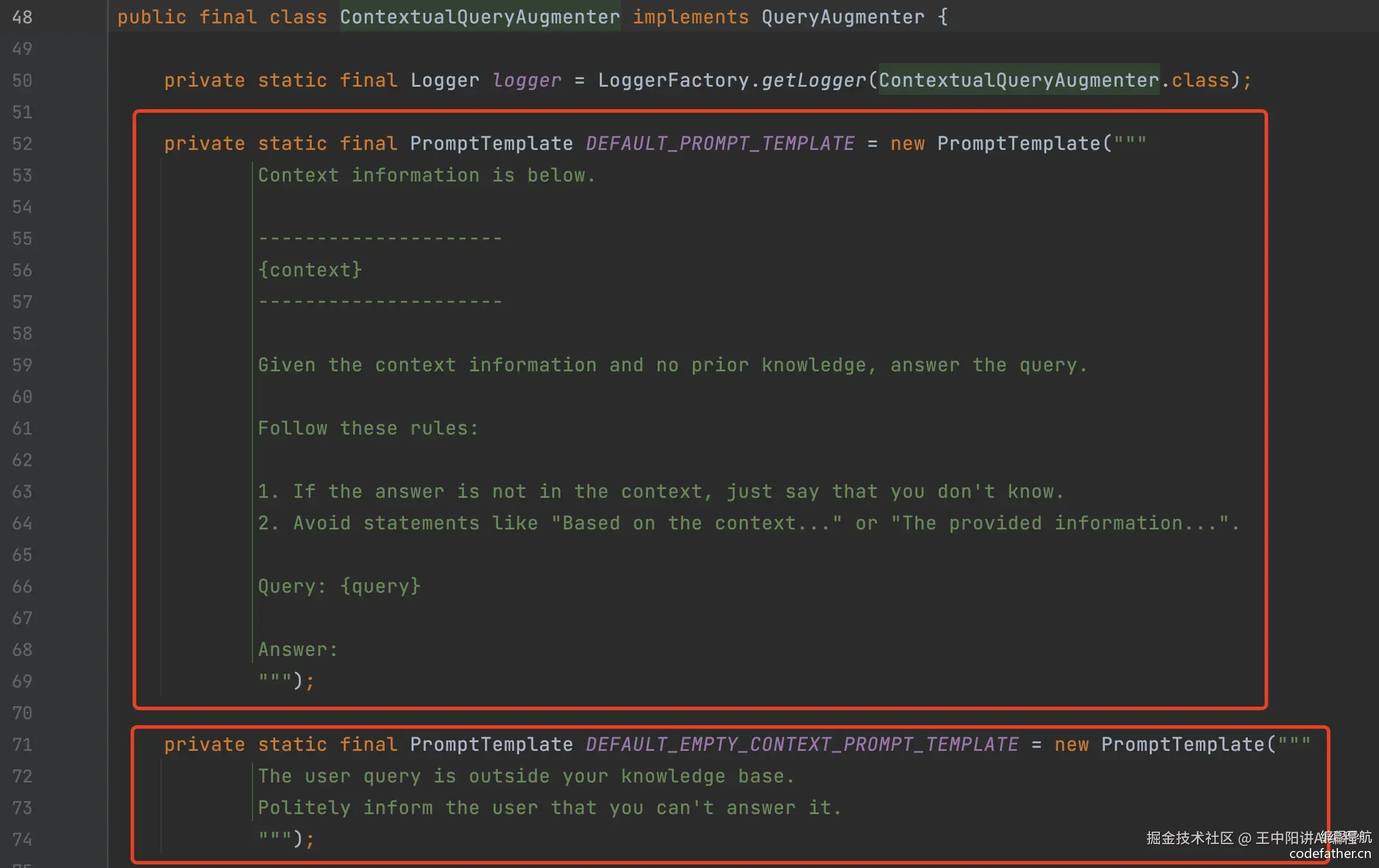Screen dimensions: 1379x868
Task: Click line number 52 in the gutter
Action: click(22, 143)
